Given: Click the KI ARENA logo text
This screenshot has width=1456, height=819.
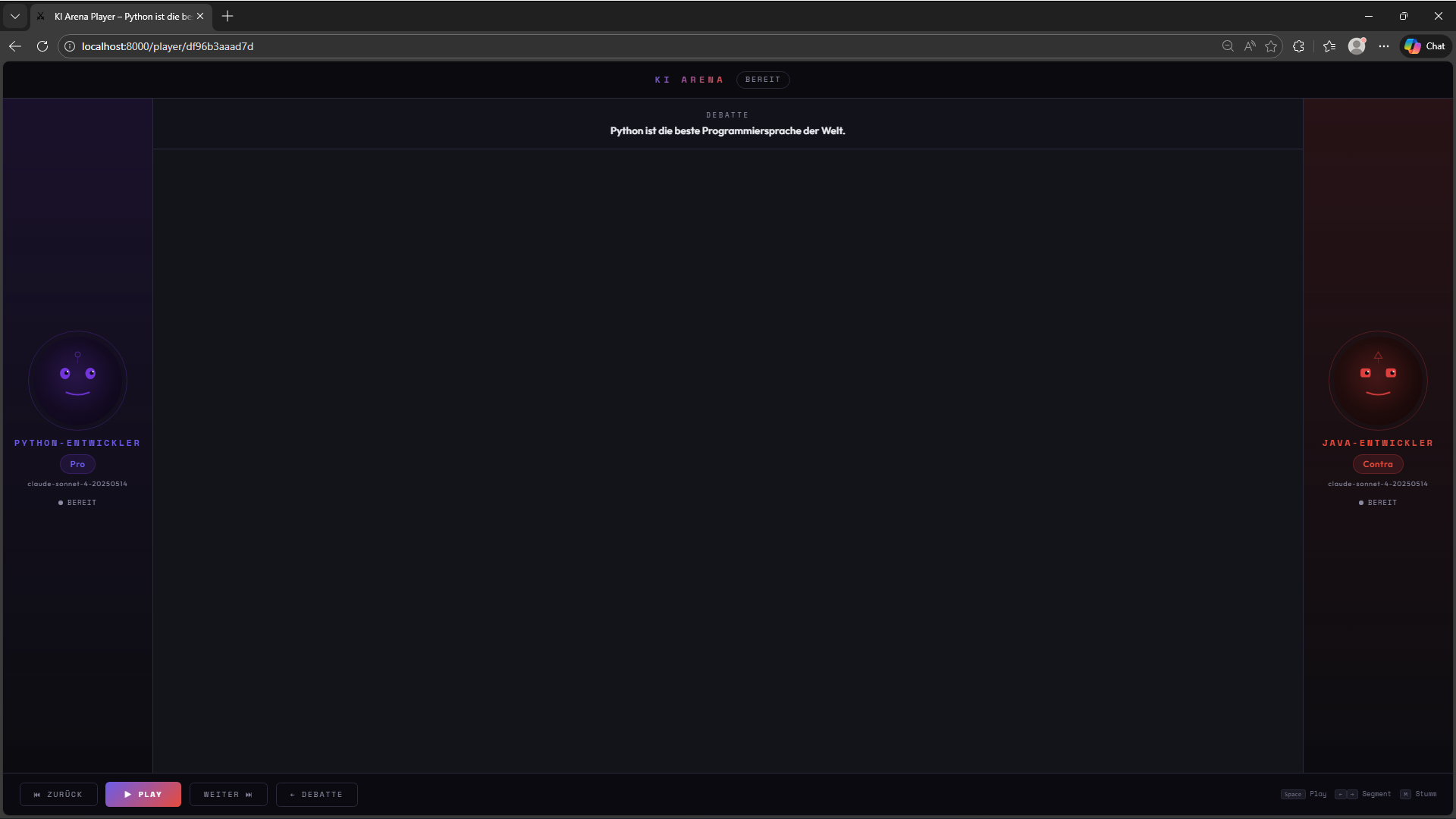Looking at the screenshot, I should pyautogui.click(x=689, y=80).
